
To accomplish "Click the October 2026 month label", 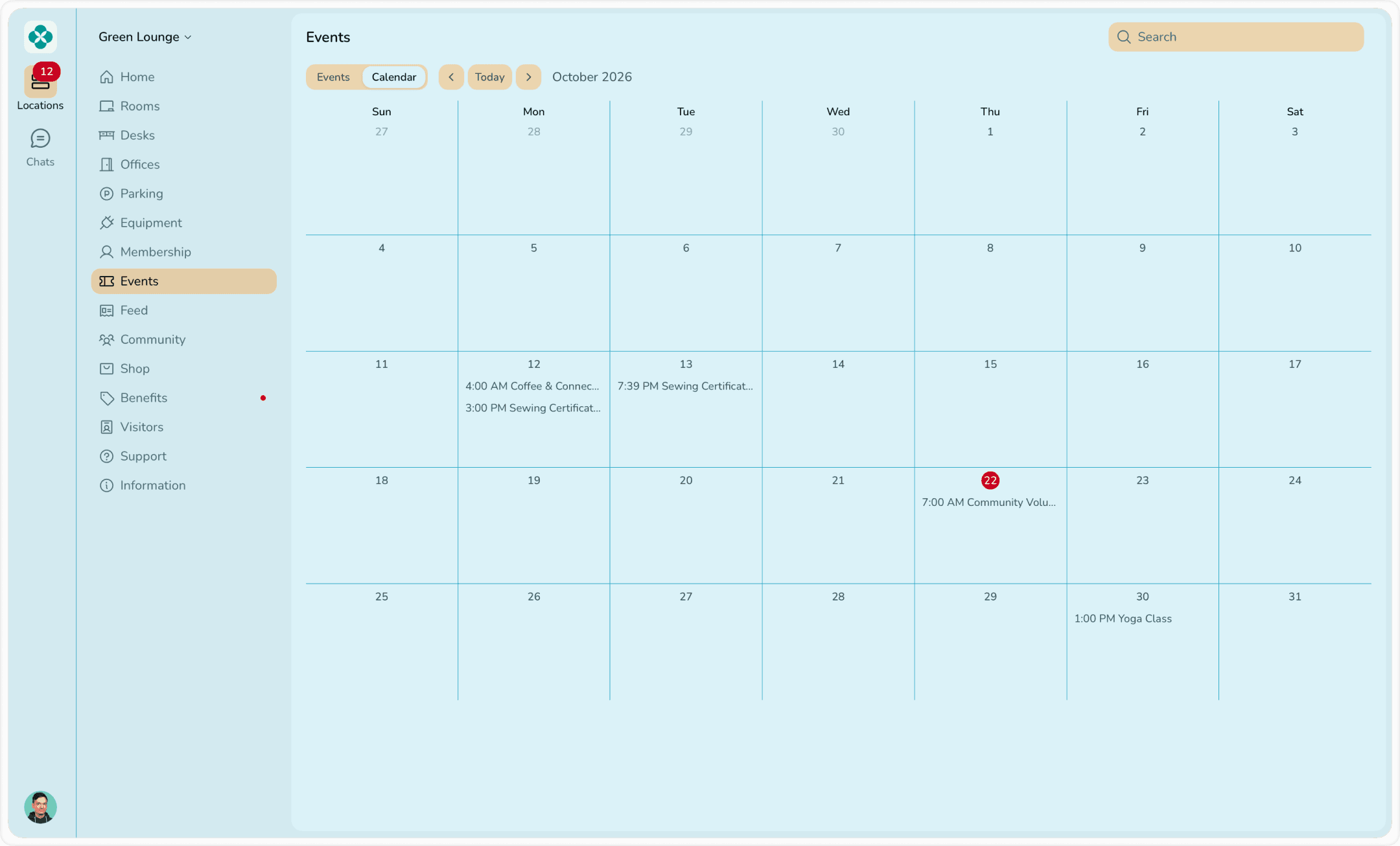I will (592, 77).
